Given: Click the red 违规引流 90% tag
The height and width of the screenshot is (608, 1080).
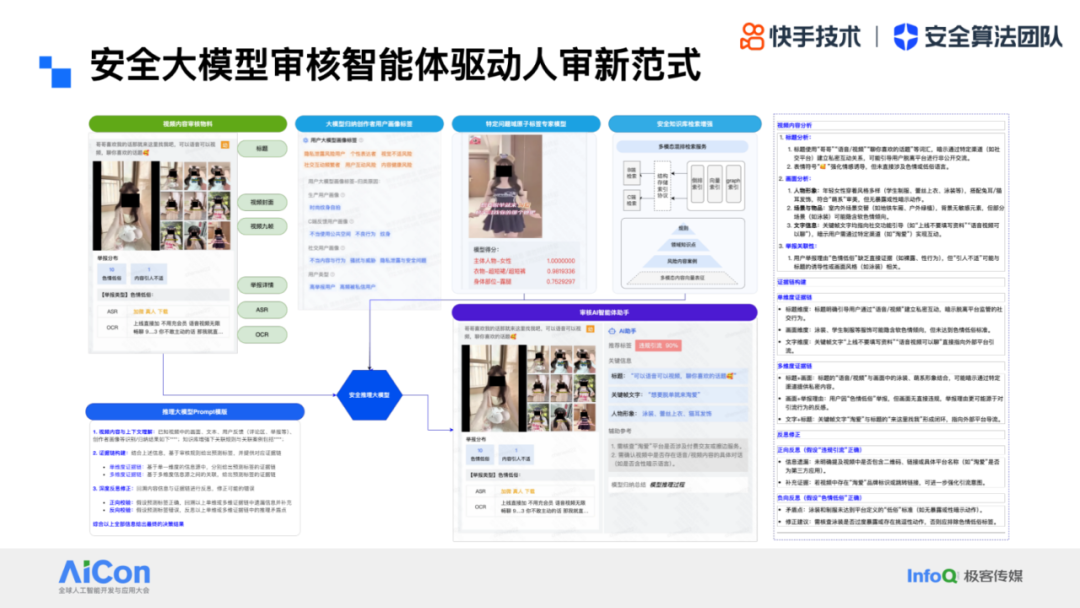Looking at the screenshot, I should point(658,345).
